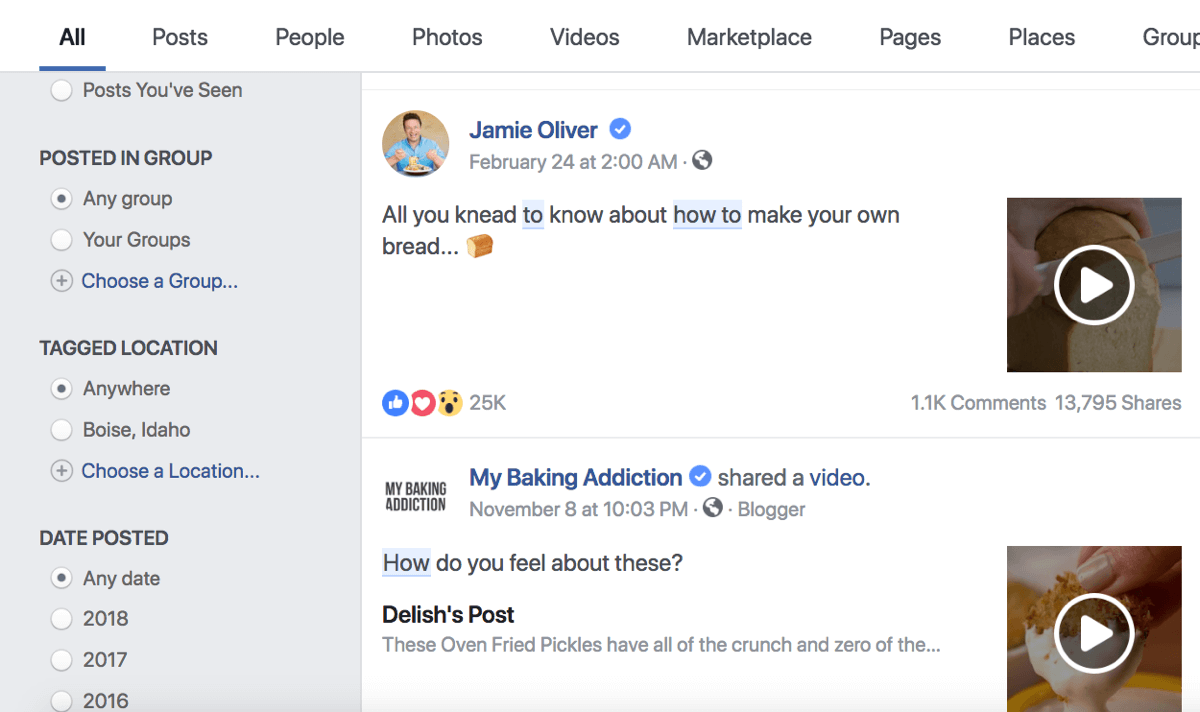Image resolution: width=1200 pixels, height=712 pixels.
Task: Expand Choose a Location option
Action: pos(170,470)
